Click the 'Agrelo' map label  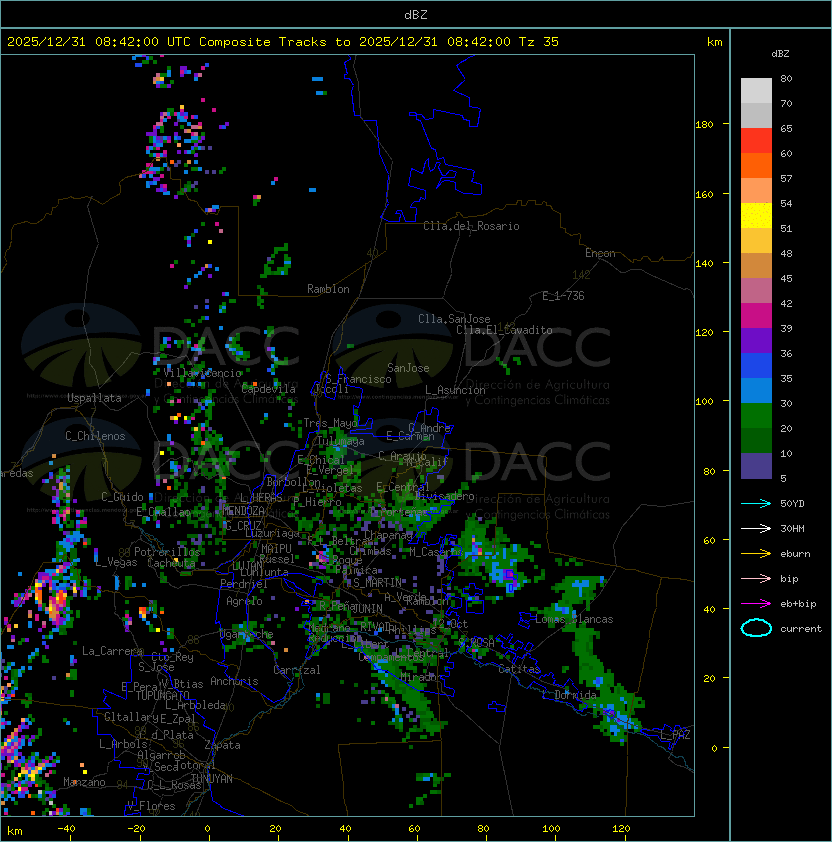coord(244,601)
